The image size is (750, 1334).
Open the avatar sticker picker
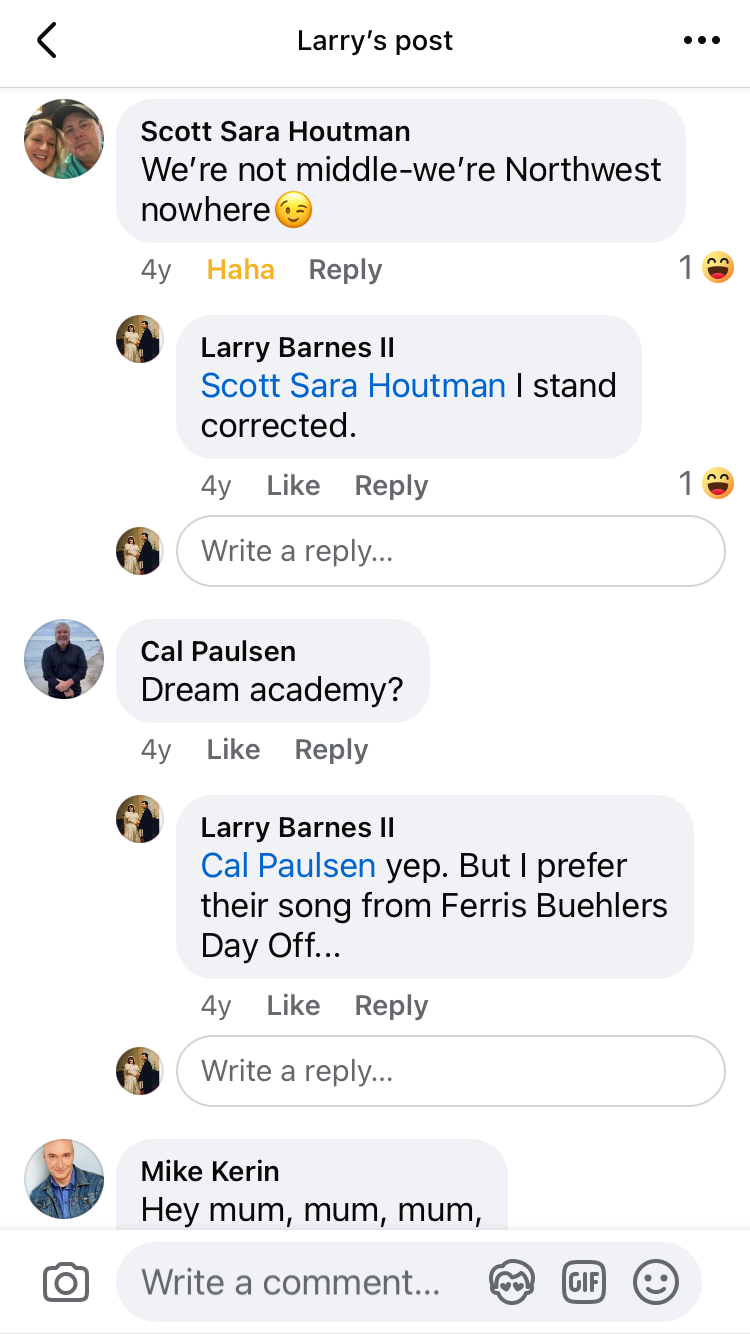(x=511, y=1282)
